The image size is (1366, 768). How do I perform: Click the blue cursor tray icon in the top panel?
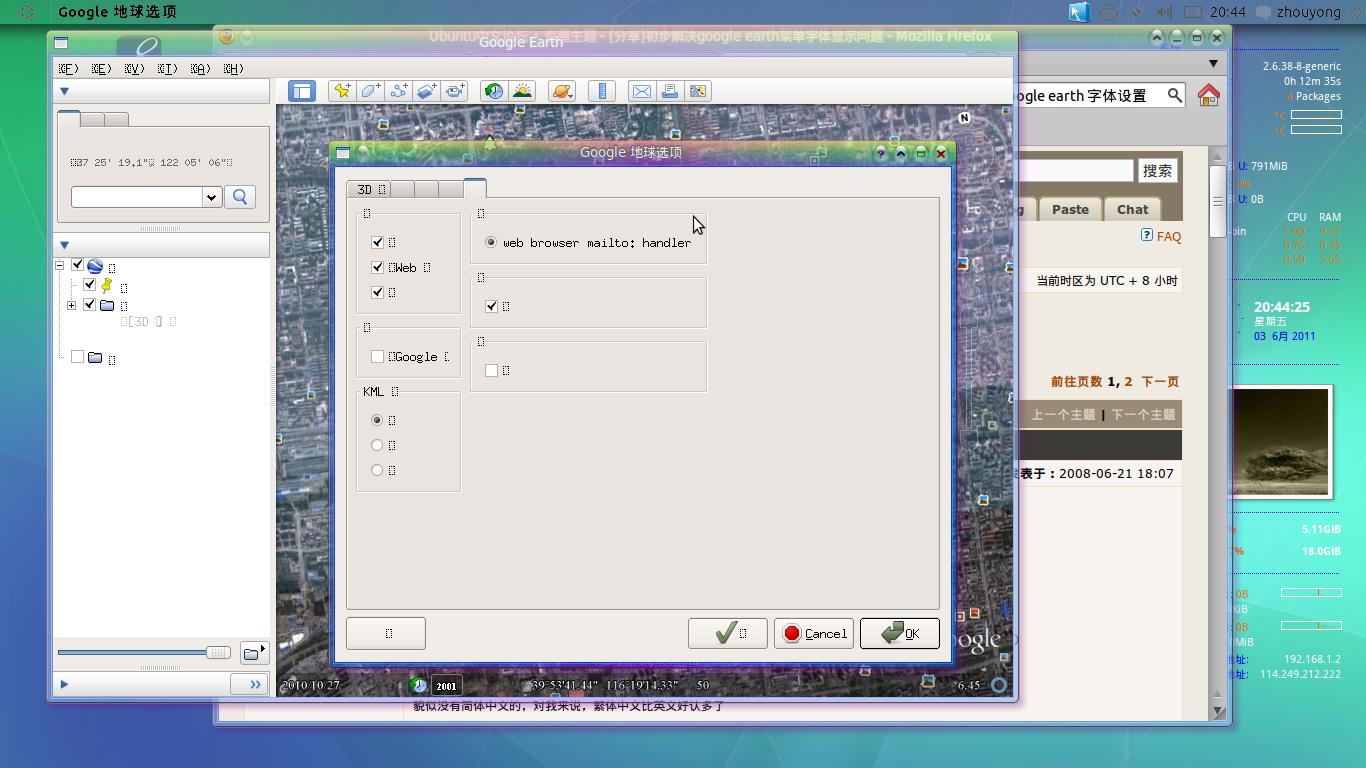click(1078, 12)
